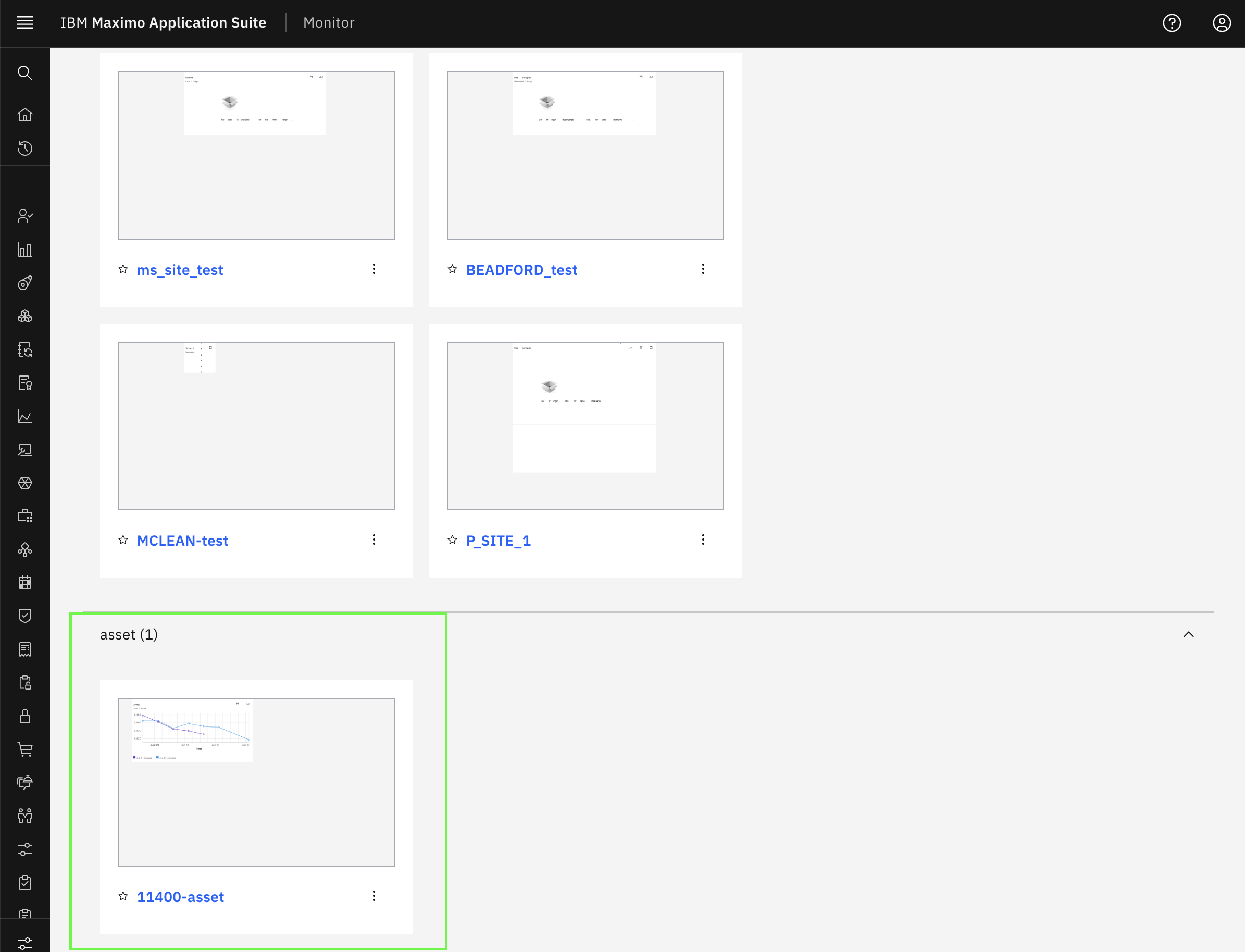Screen dimensions: 1245x952
Task: Open the 11400-asset dashboard link
Action: coord(180,897)
